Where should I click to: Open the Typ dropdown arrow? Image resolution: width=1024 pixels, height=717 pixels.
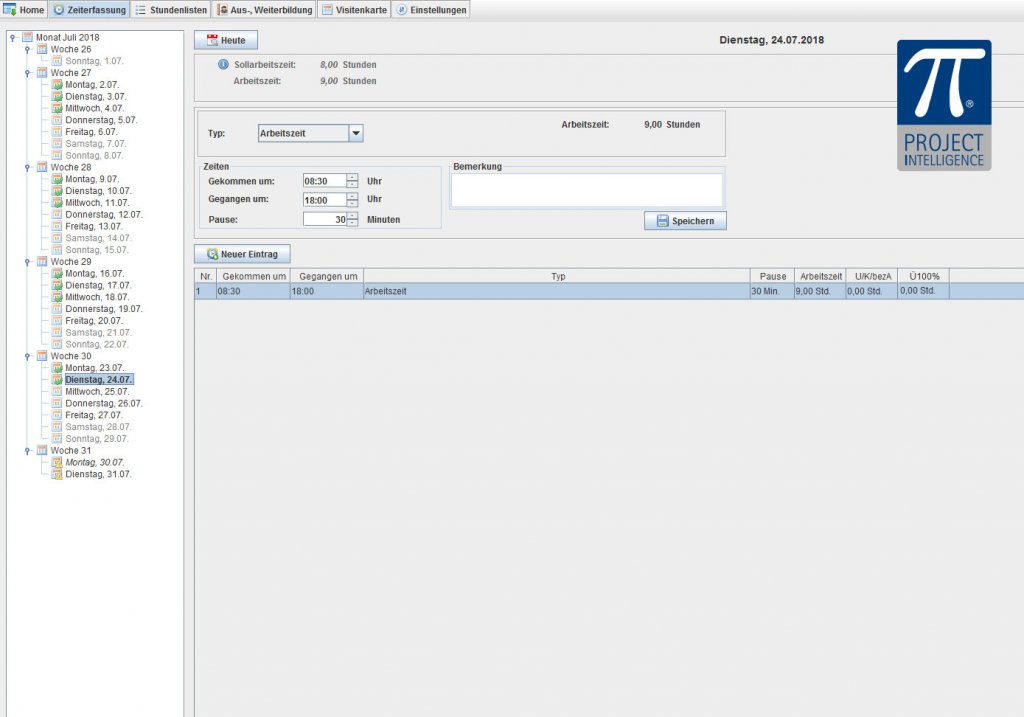click(x=356, y=133)
